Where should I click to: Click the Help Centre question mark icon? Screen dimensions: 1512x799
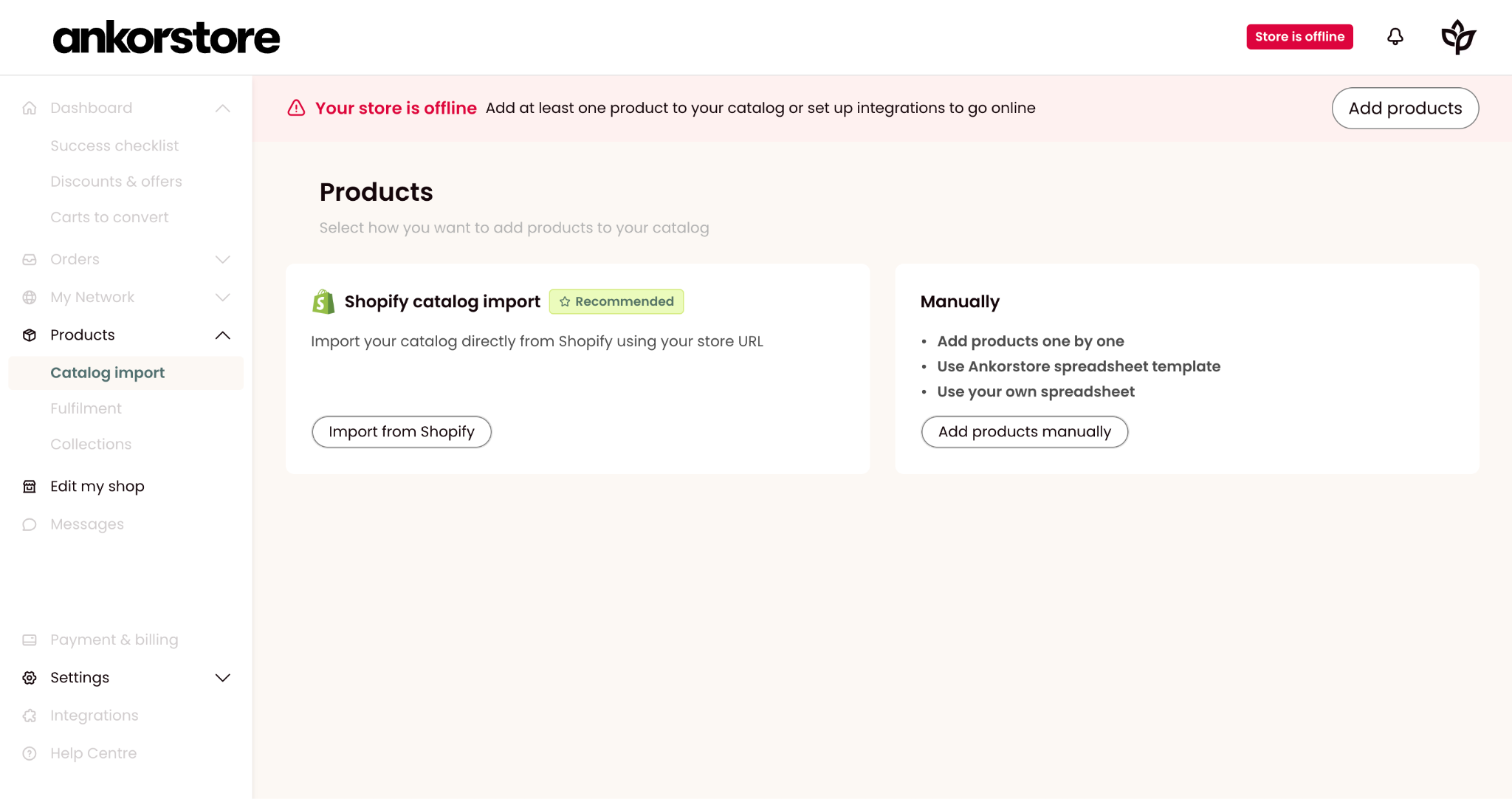(30, 753)
